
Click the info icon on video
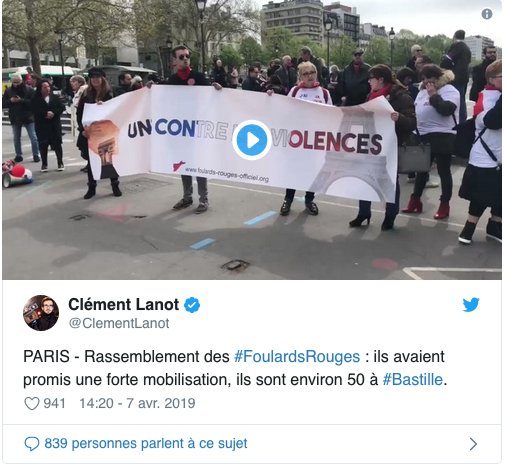click(x=487, y=14)
